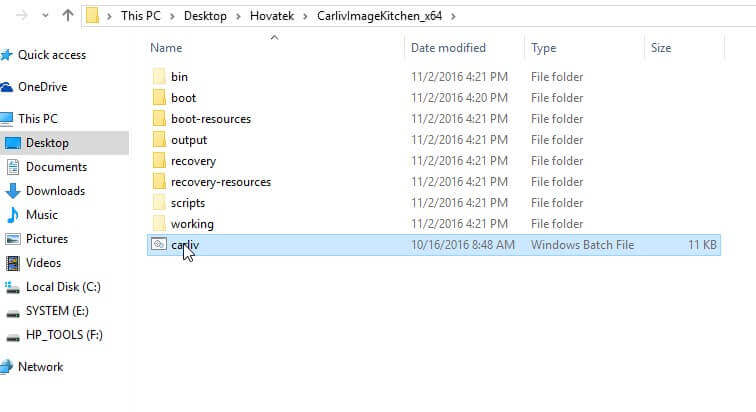Select the recovery folder icon
The height and width of the screenshot is (412, 756).
pyautogui.click(x=158, y=161)
